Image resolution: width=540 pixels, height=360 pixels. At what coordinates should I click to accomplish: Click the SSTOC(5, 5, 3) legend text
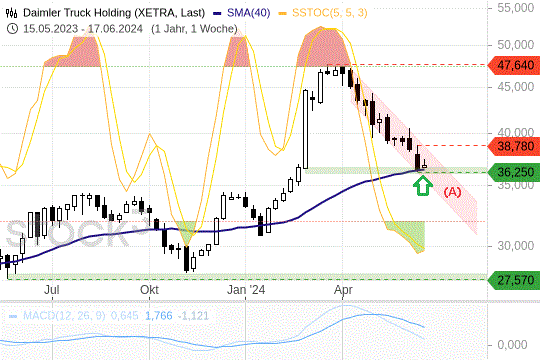(330, 13)
